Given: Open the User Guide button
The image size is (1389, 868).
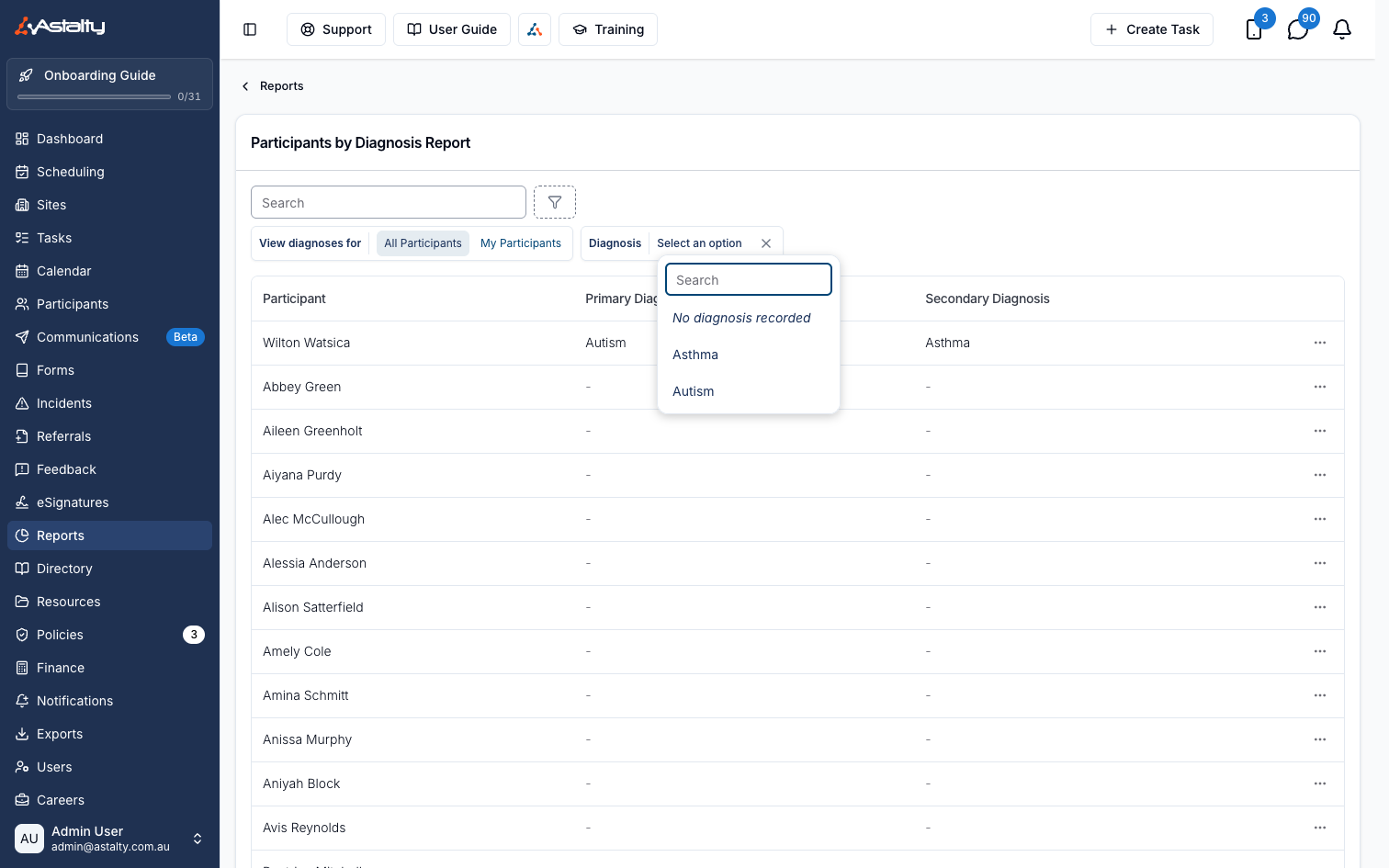Looking at the screenshot, I should (452, 29).
